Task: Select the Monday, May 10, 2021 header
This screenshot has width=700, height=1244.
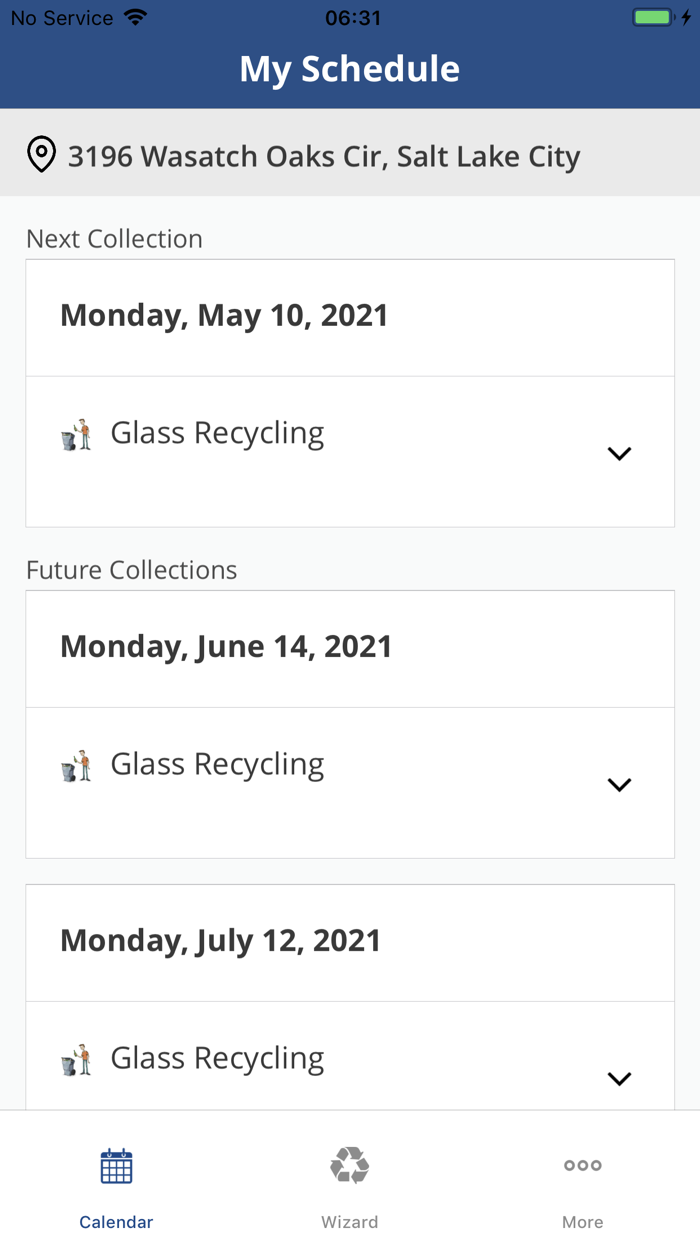Action: pos(224,315)
